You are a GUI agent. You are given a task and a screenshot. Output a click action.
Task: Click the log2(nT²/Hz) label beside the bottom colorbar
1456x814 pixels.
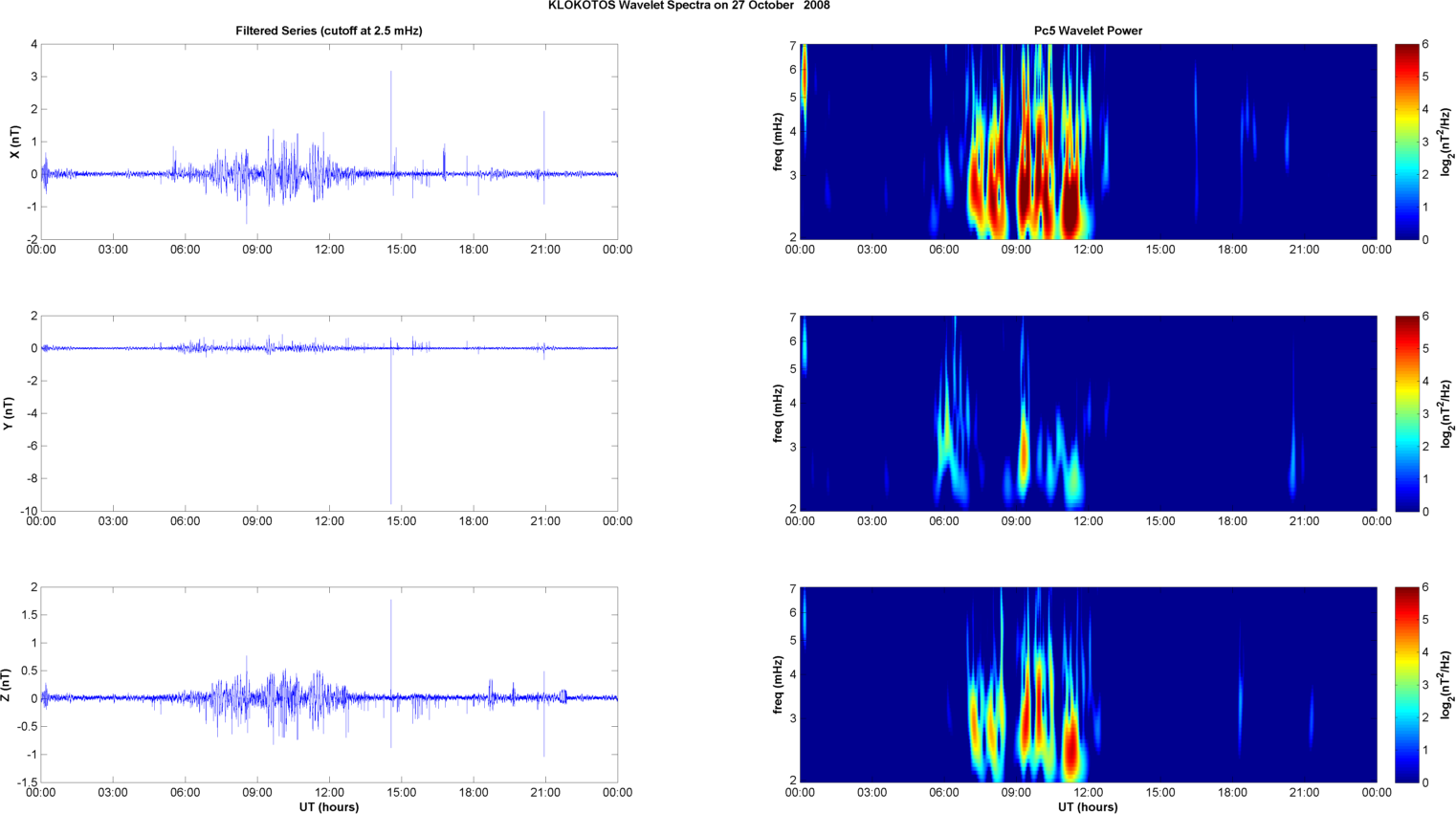tap(1448, 685)
